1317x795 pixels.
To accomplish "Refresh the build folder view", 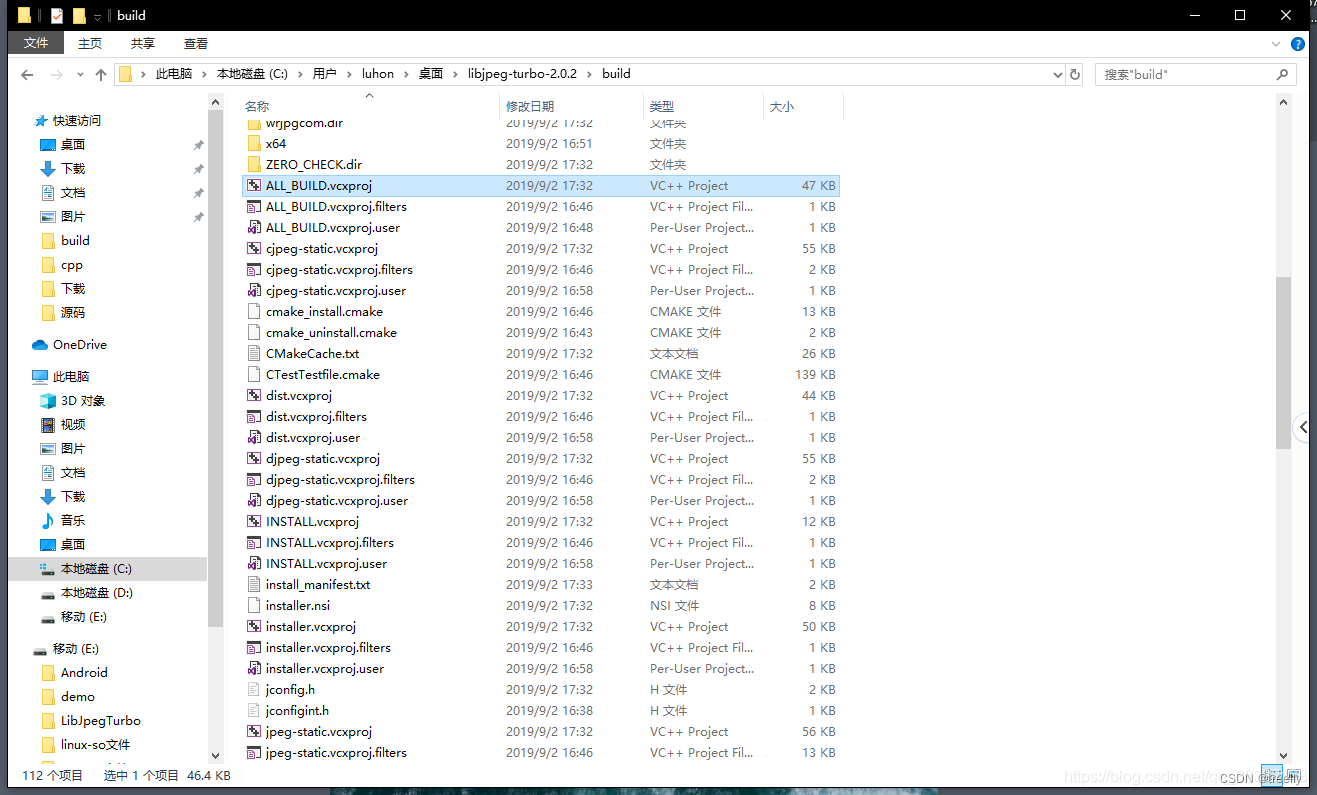I will point(1072,73).
